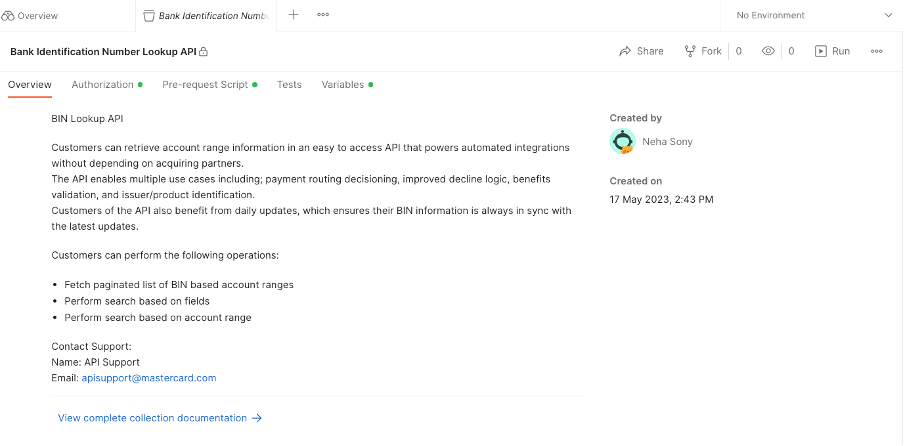904x446 pixels.
Task: Open a new tab with plus icon
Action: (x=293, y=15)
